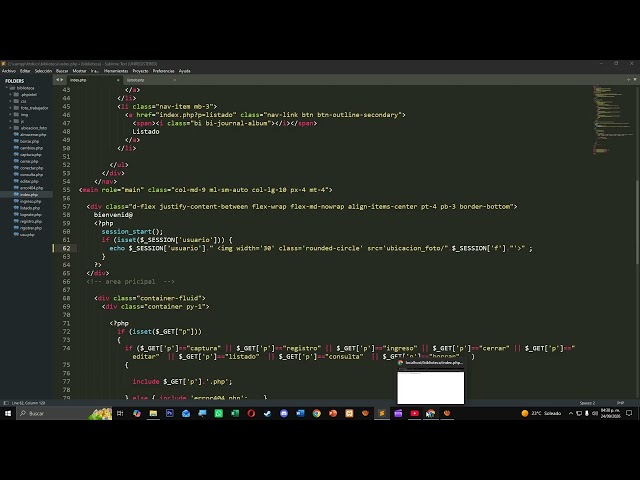Switch to the index.php tab

tap(93, 80)
